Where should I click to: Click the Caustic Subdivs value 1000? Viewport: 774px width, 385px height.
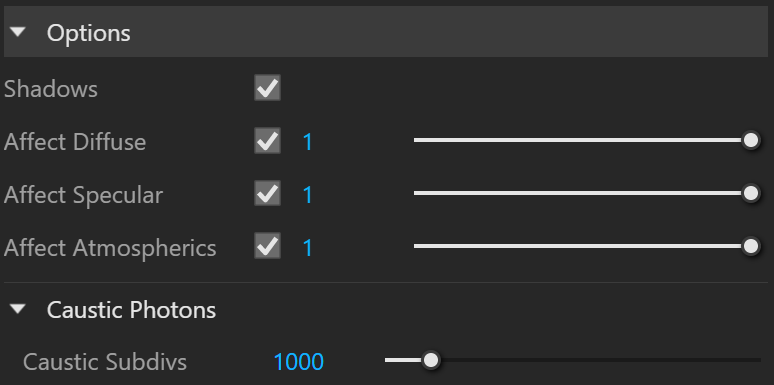click(299, 362)
